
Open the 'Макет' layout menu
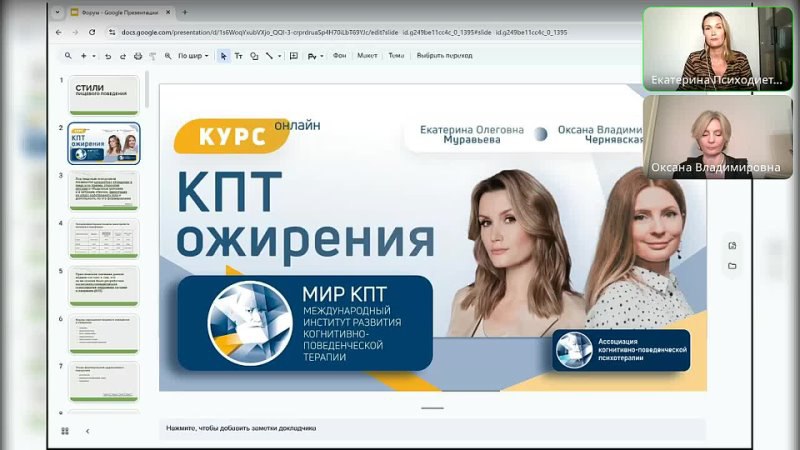(x=367, y=56)
